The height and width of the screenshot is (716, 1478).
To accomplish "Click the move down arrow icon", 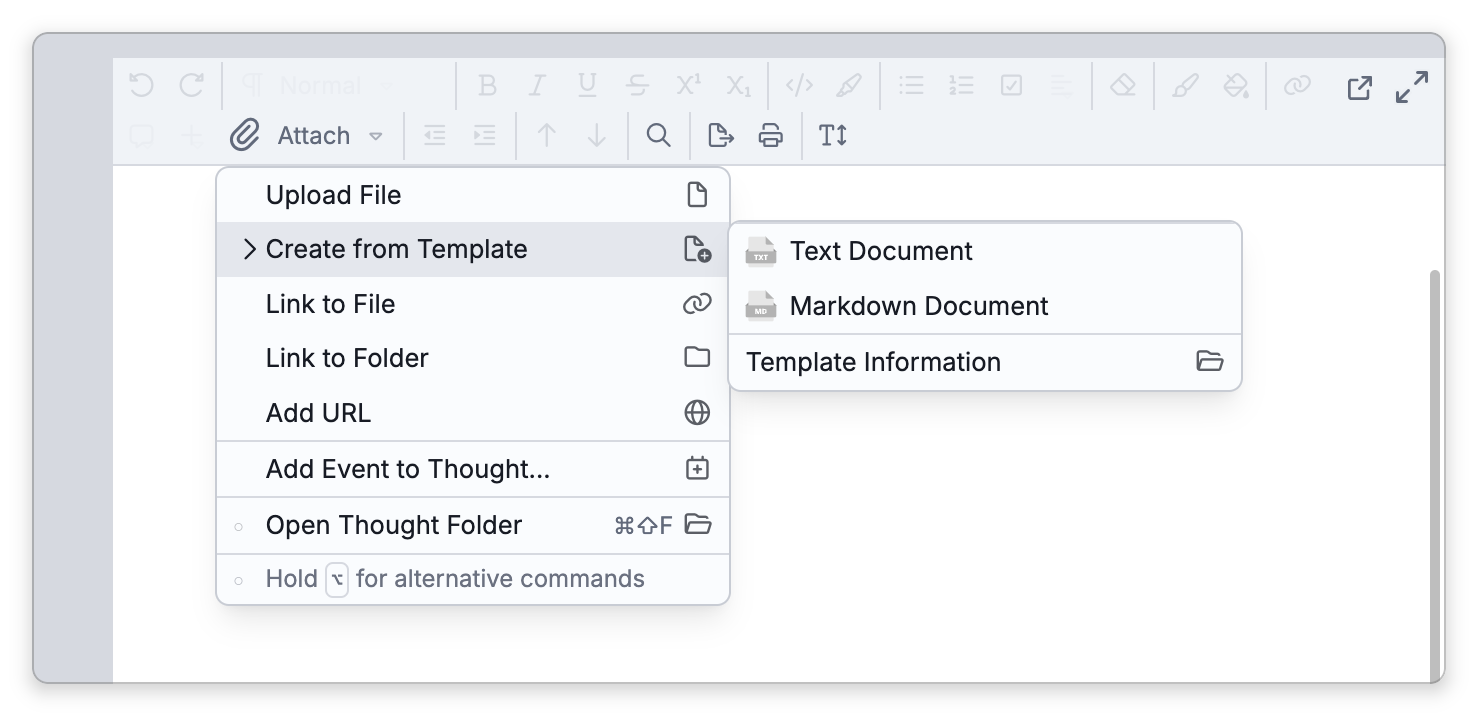I will point(597,135).
